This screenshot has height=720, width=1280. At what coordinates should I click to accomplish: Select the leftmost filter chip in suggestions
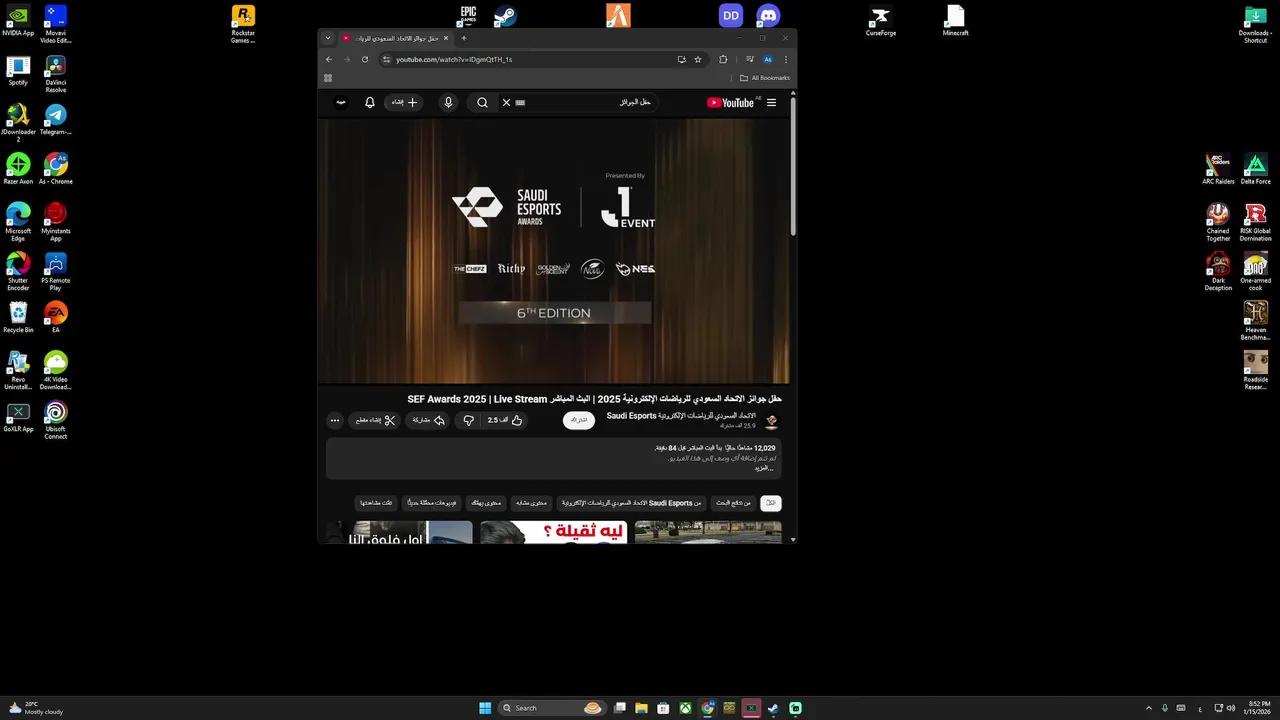tap(376, 503)
